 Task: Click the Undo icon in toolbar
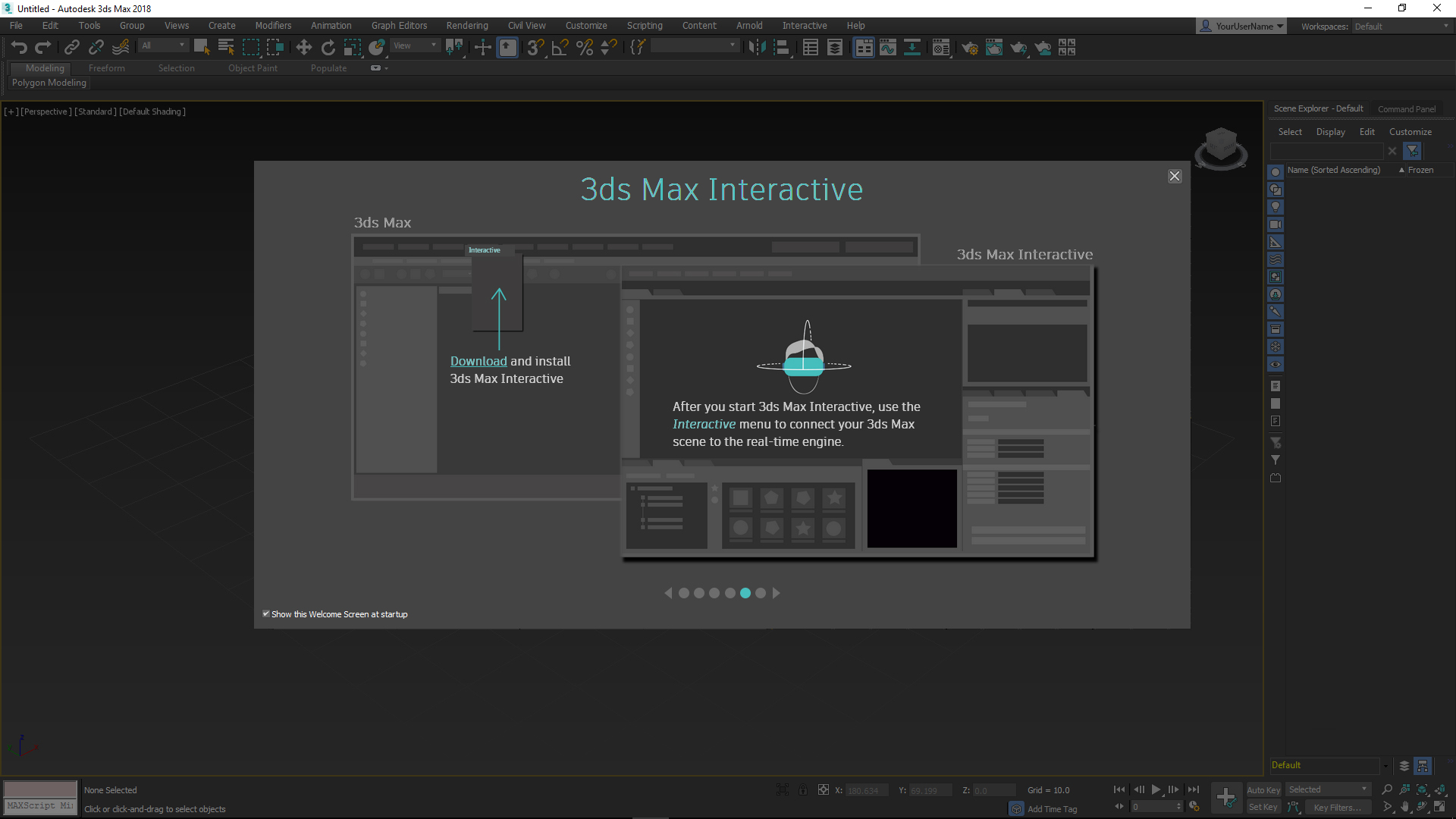pyautogui.click(x=18, y=47)
